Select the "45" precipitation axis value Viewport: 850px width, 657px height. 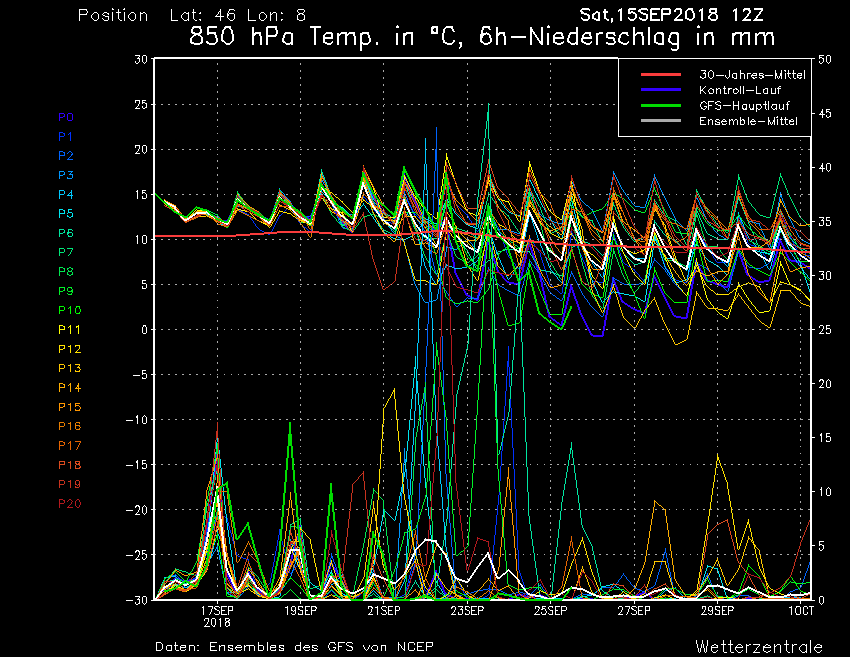point(825,113)
